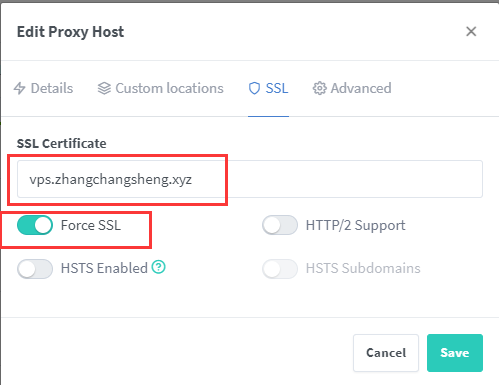Go to the Advanced tab
499x385 pixels.
(x=352, y=88)
